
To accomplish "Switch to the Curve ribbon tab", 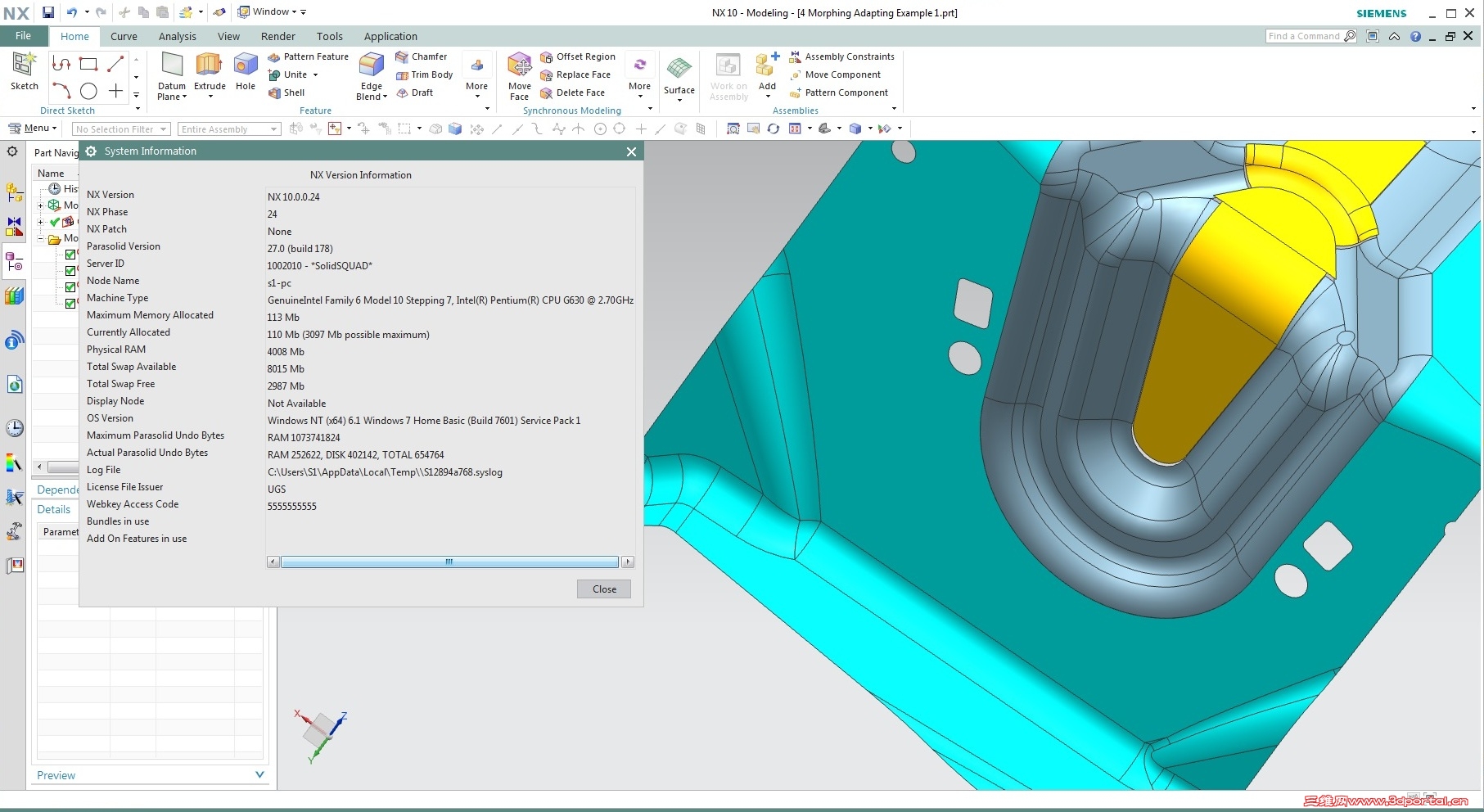I will click(124, 36).
